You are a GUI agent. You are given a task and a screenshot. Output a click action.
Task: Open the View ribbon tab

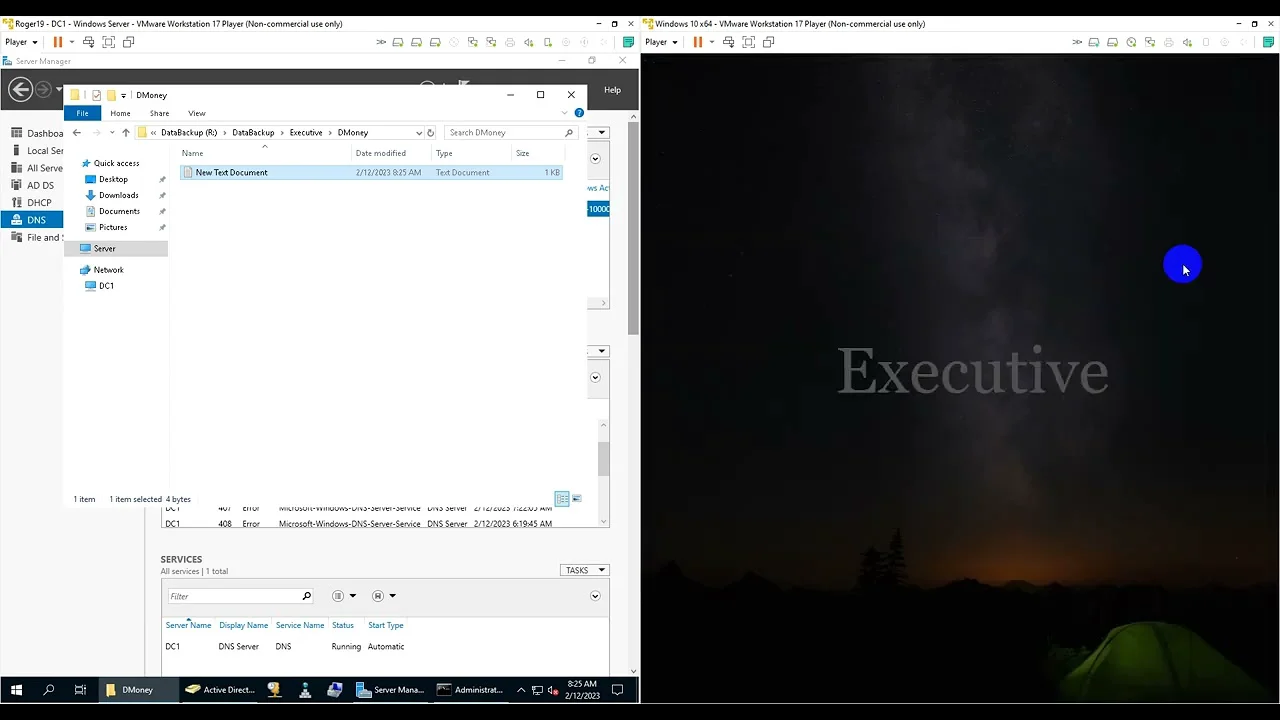point(196,113)
